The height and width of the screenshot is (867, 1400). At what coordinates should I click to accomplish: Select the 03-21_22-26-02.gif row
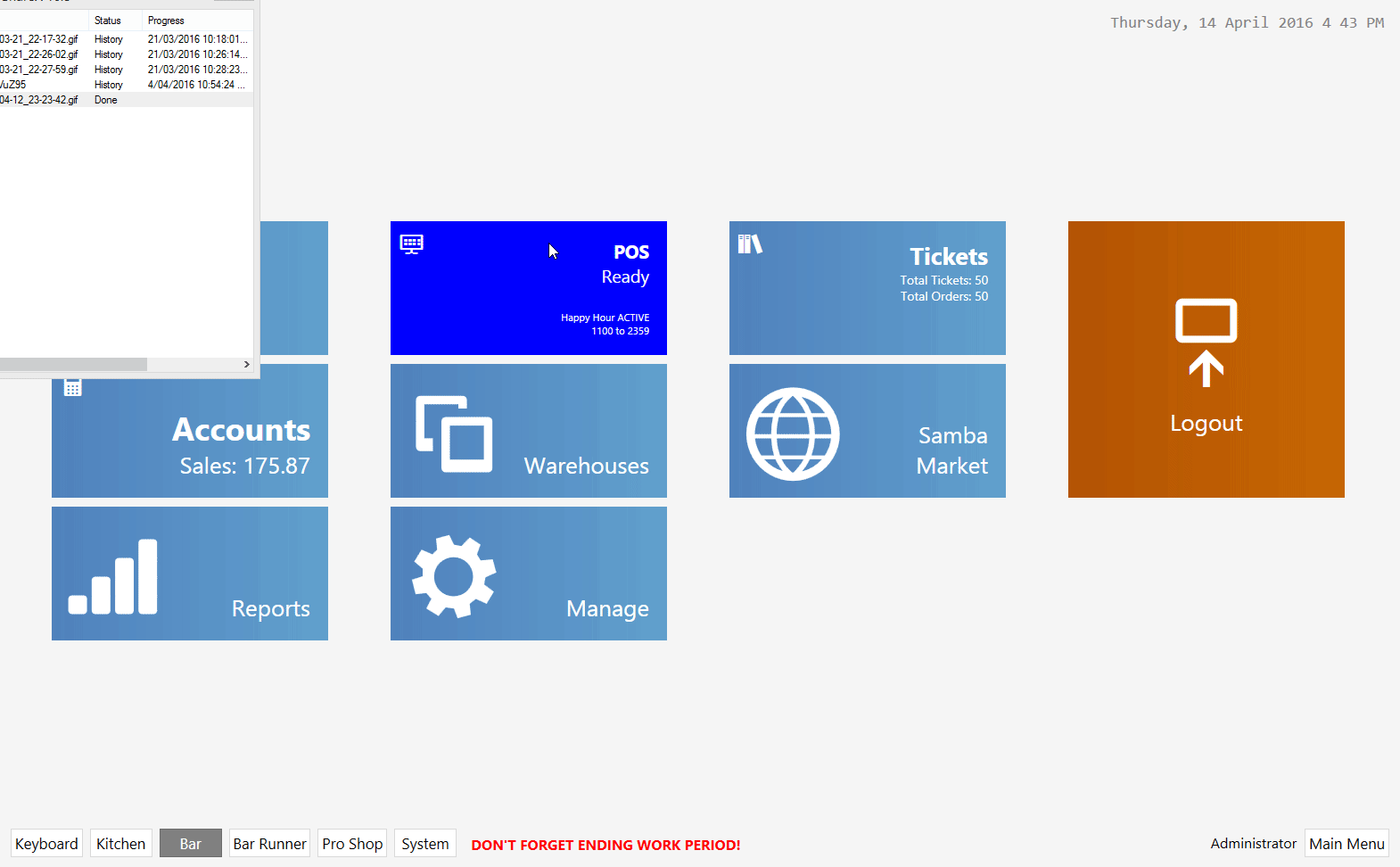point(127,54)
